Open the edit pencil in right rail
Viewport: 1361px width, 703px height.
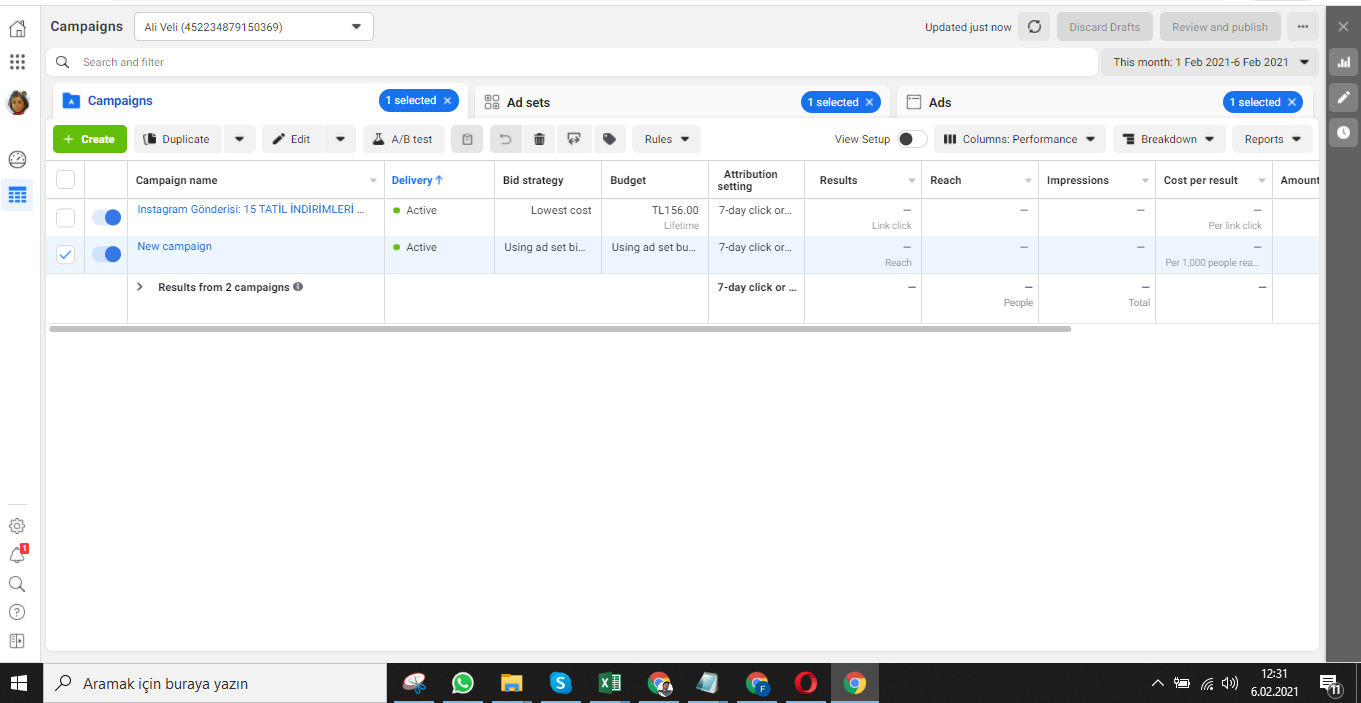(x=1343, y=97)
